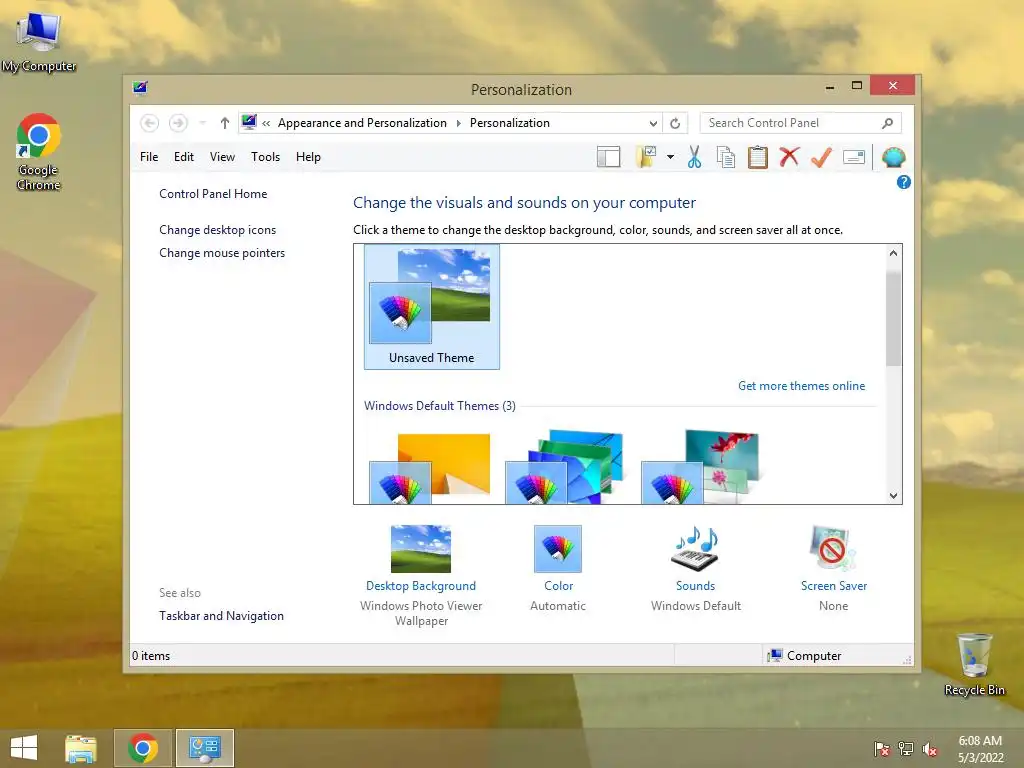
Task: Click the red X Delete toolbar icon
Action: [790, 157]
